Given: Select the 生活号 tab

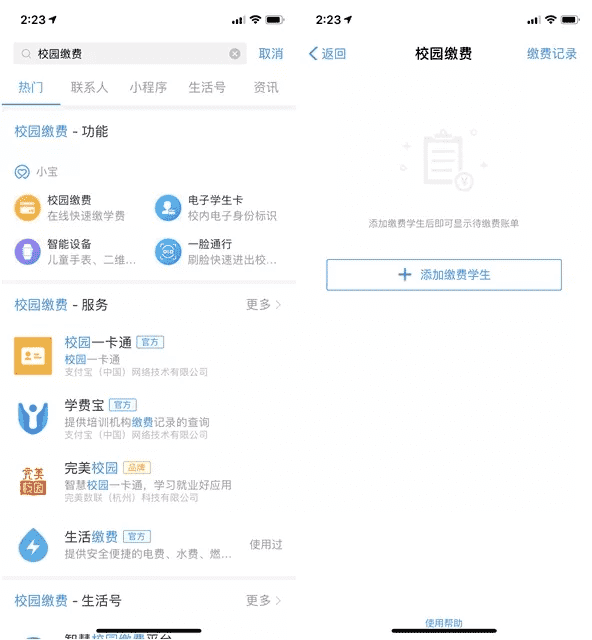Looking at the screenshot, I should pos(207,87).
